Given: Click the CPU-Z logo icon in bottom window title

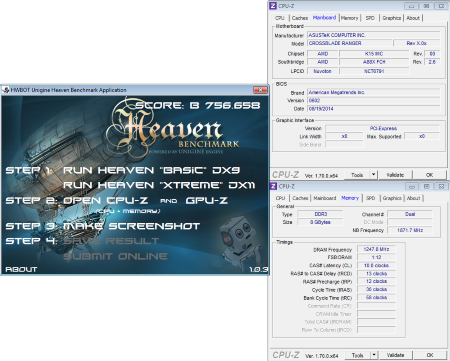Looking at the screenshot, I should pyautogui.click(x=273, y=186).
